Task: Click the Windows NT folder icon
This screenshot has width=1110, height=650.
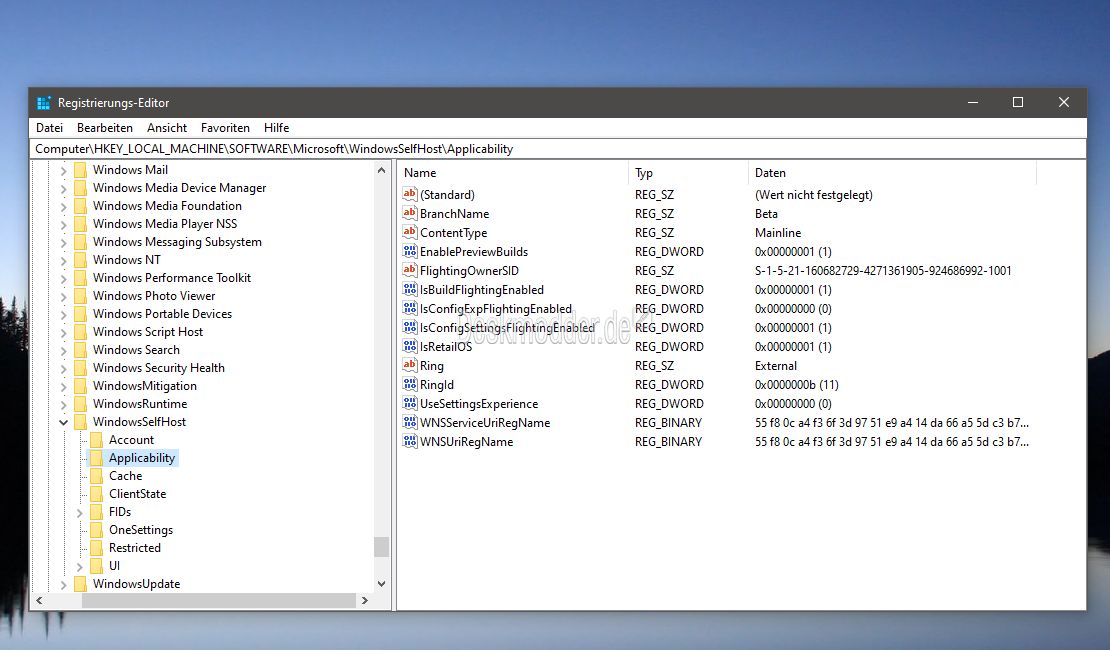Action: click(x=80, y=260)
